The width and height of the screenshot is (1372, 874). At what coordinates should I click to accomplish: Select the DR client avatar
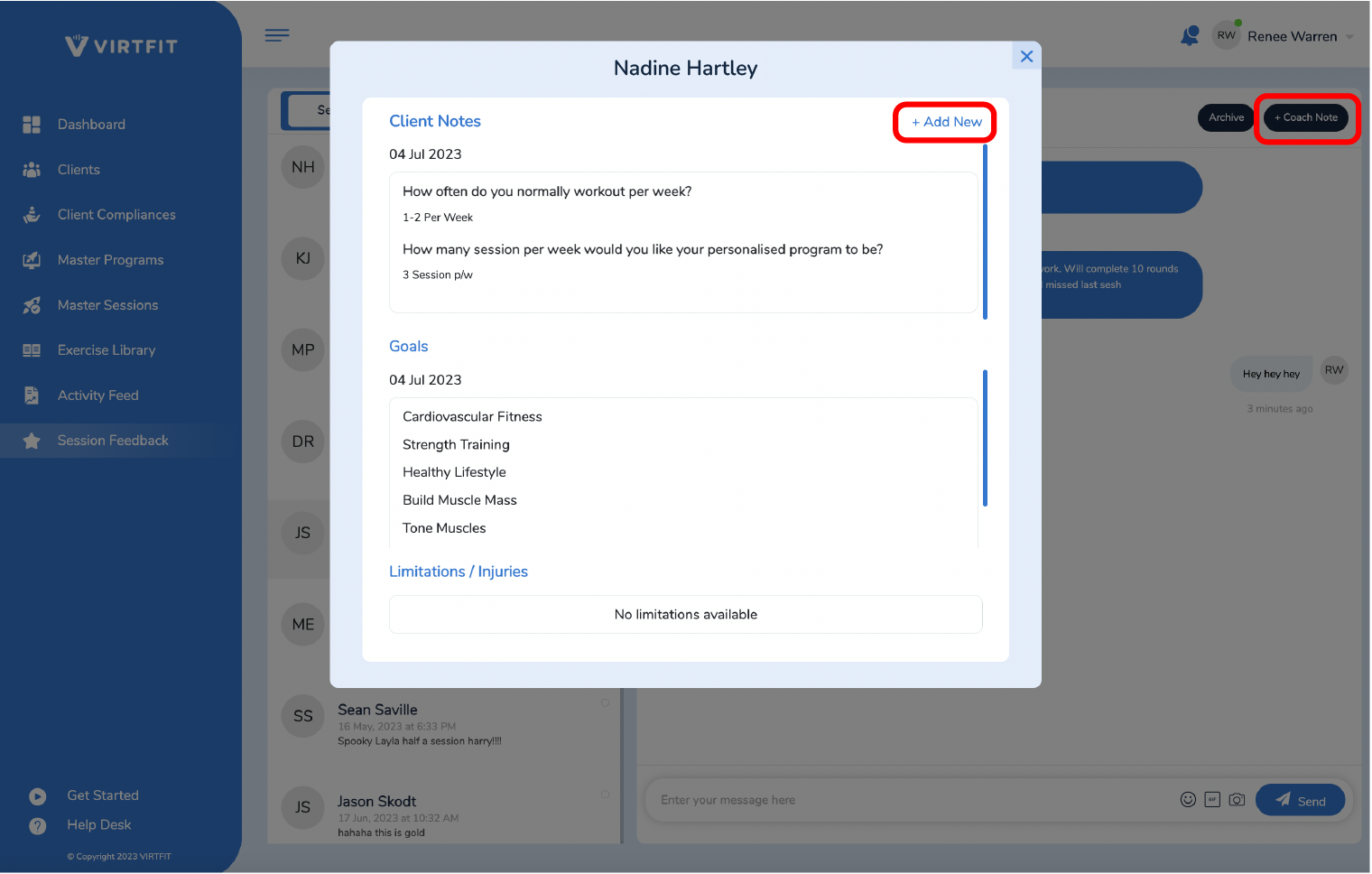tap(303, 442)
